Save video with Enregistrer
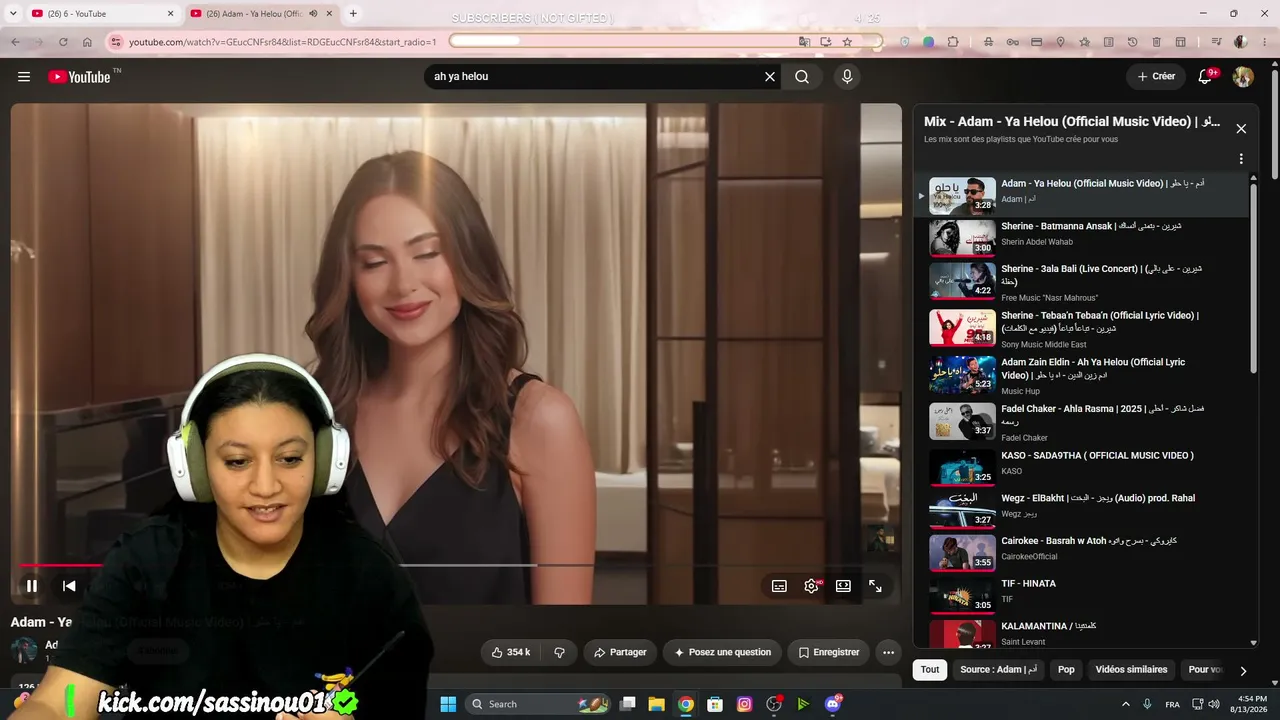Image resolution: width=1280 pixels, height=720 pixels. (829, 652)
